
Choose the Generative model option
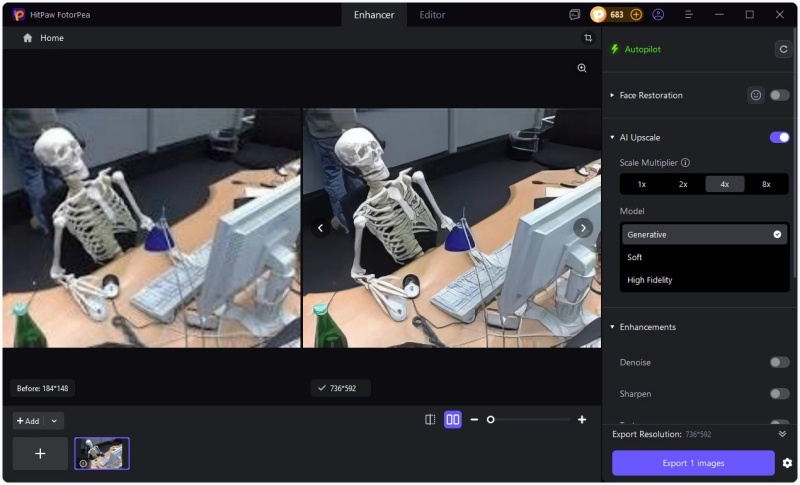[705, 235]
